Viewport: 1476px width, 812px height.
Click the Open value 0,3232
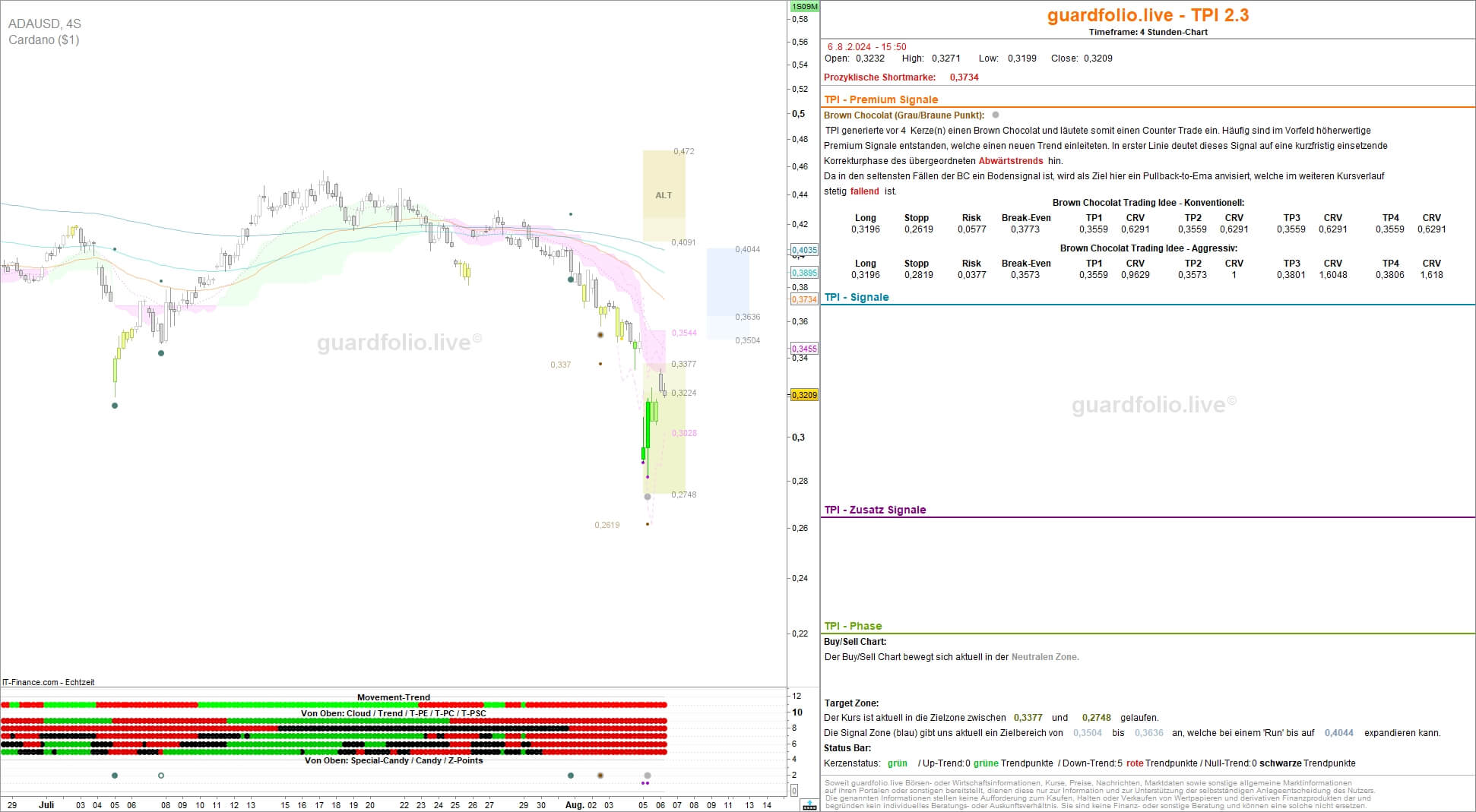[870, 58]
